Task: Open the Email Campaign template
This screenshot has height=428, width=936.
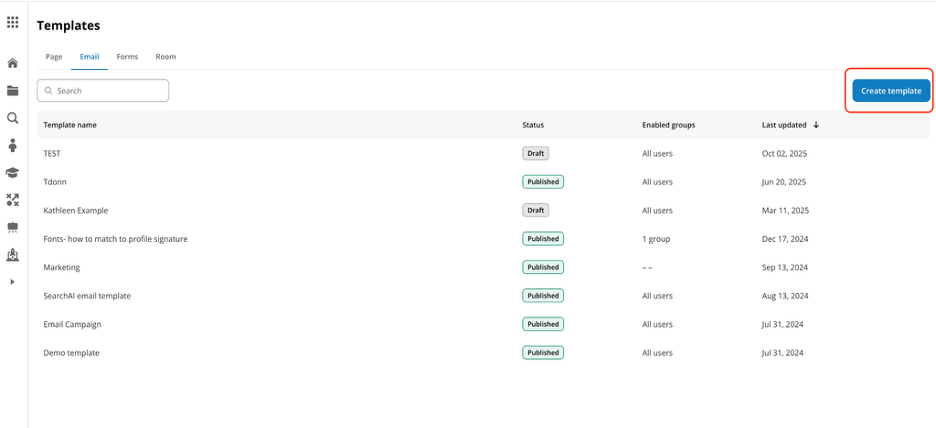Action: click(x=72, y=325)
